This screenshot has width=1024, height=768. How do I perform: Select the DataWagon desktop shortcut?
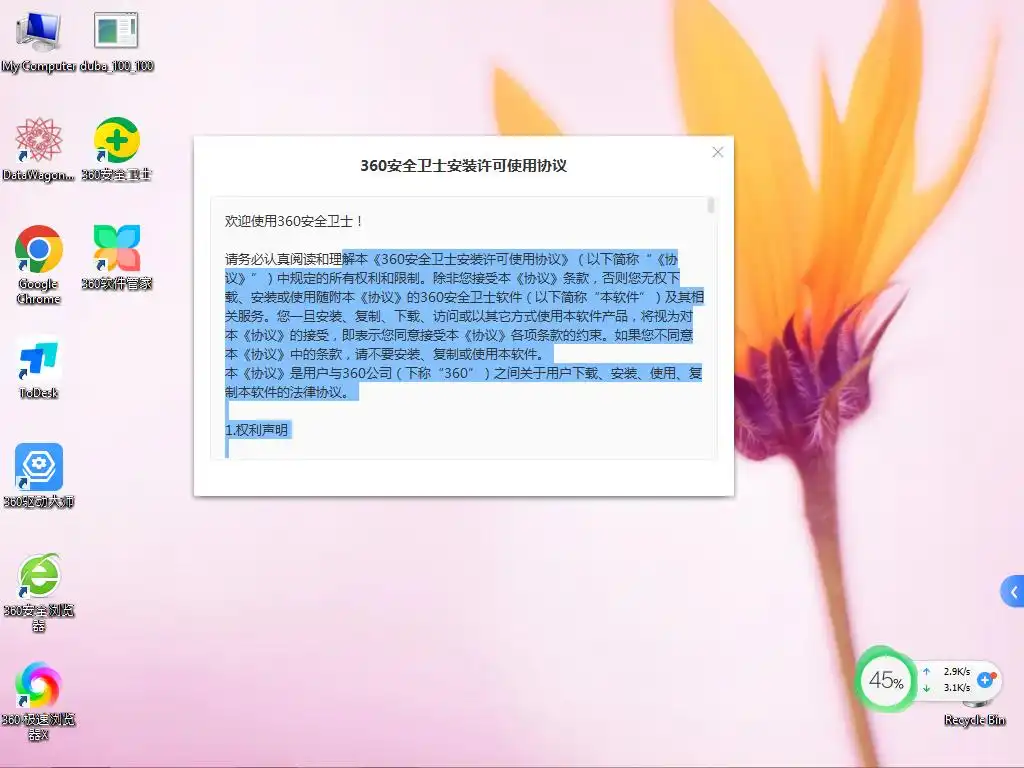pyautogui.click(x=38, y=149)
